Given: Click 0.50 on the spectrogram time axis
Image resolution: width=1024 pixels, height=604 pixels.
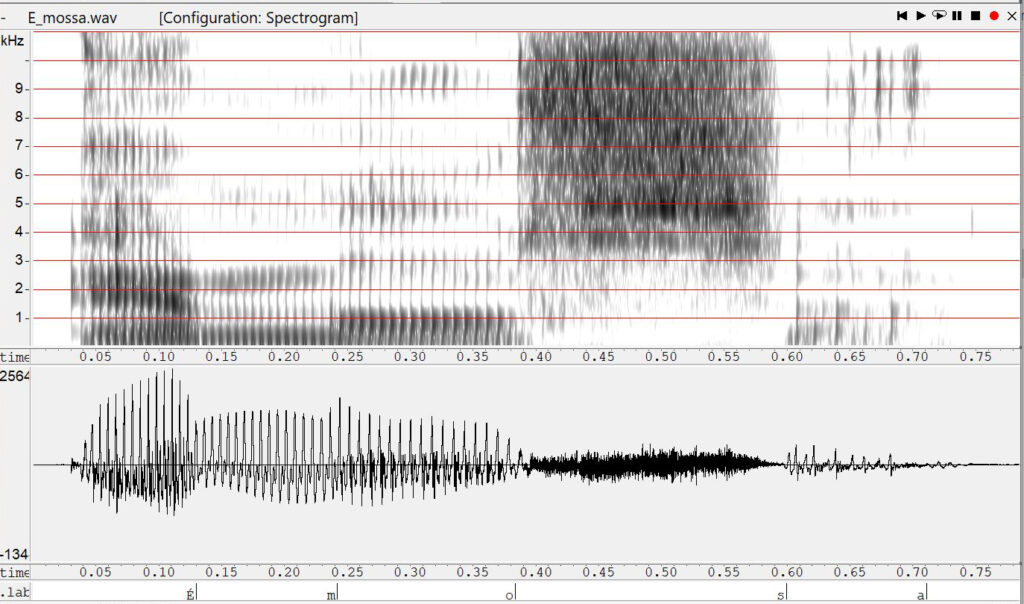Looking at the screenshot, I should click(660, 357).
